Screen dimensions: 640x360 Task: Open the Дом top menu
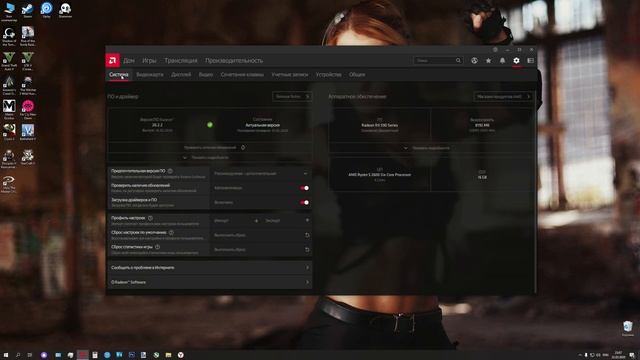pos(129,60)
